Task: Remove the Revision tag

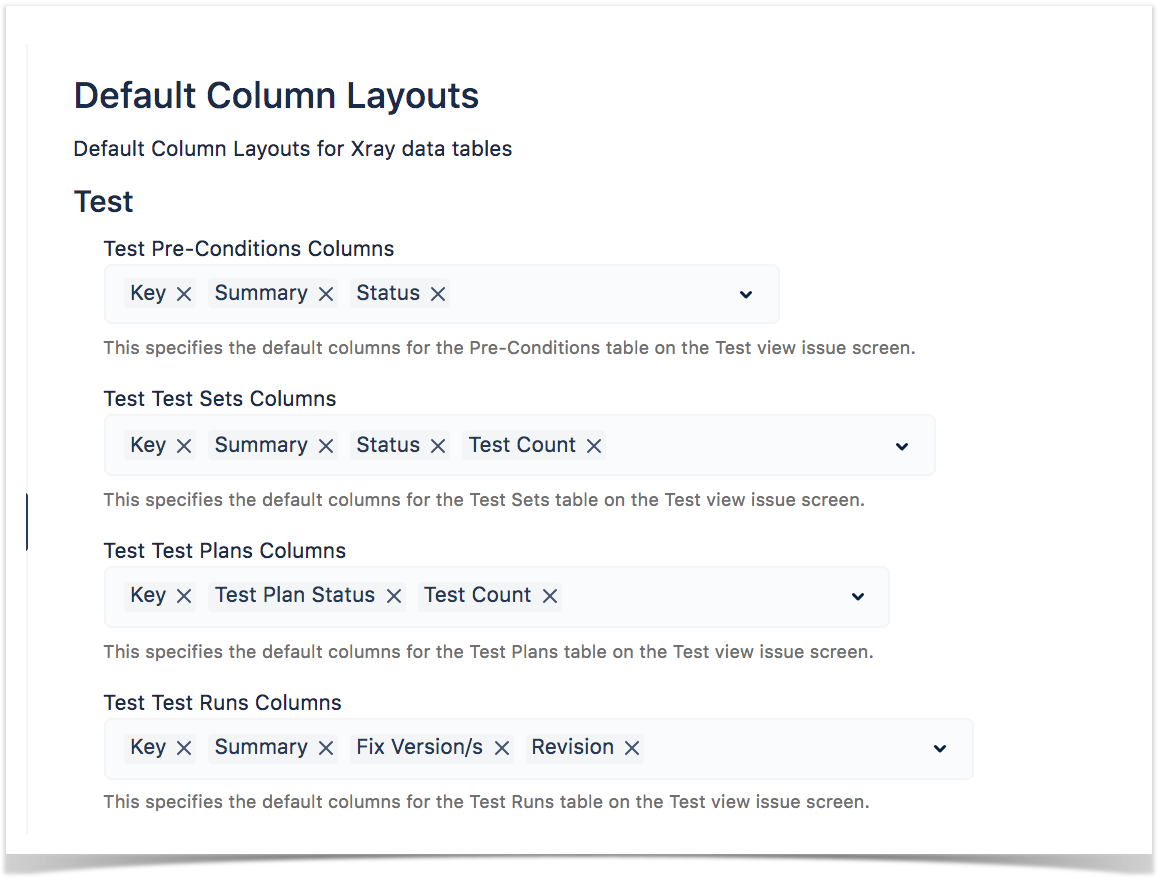Action: (x=632, y=748)
